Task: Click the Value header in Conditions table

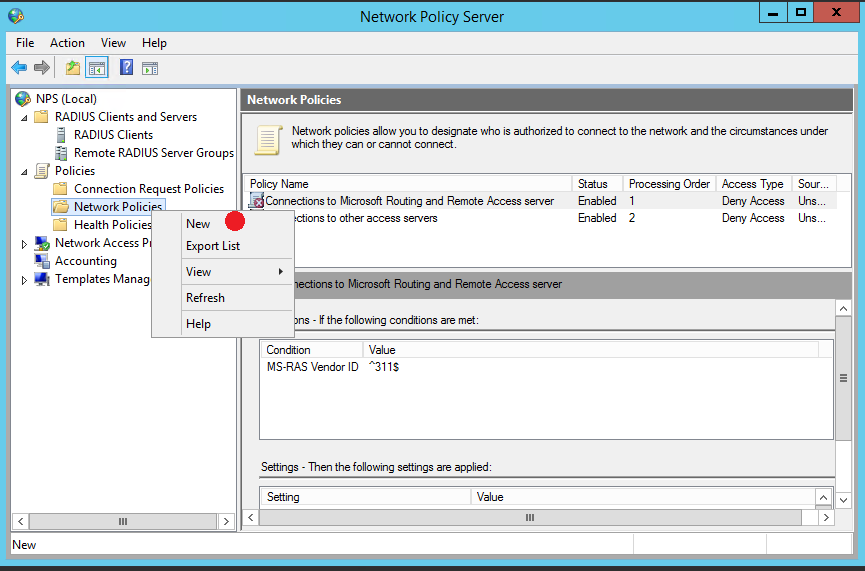Action: pos(590,350)
